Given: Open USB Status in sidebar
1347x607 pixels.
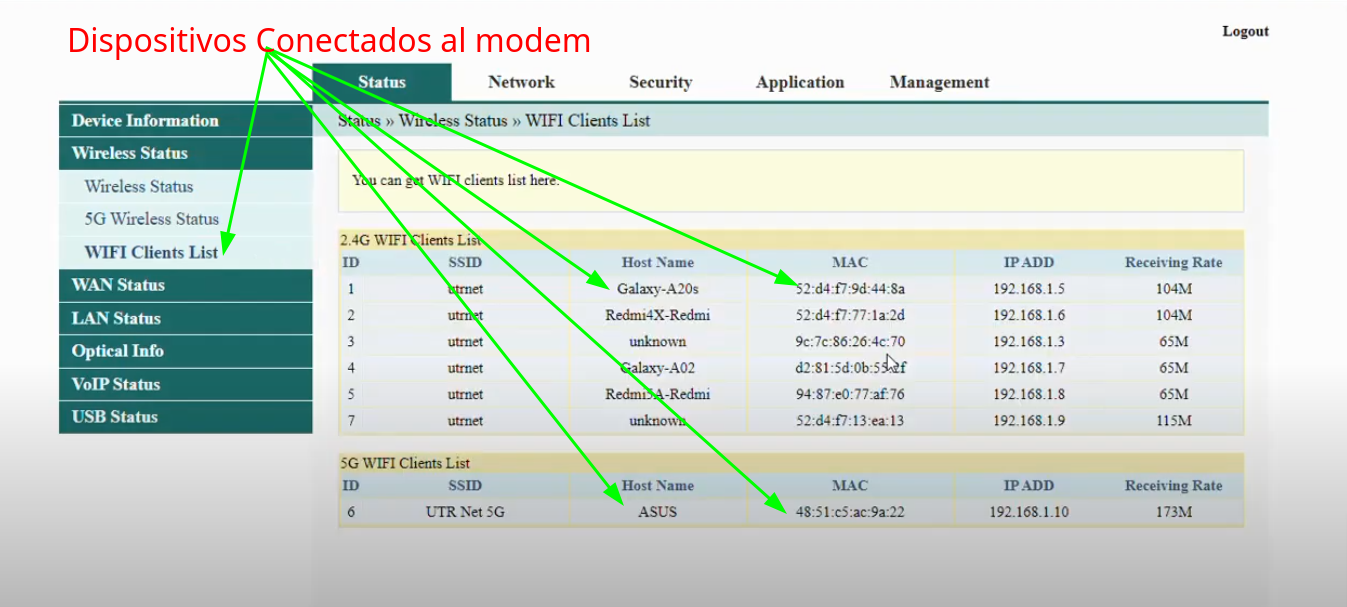Looking at the screenshot, I should (x=114, y=417).
